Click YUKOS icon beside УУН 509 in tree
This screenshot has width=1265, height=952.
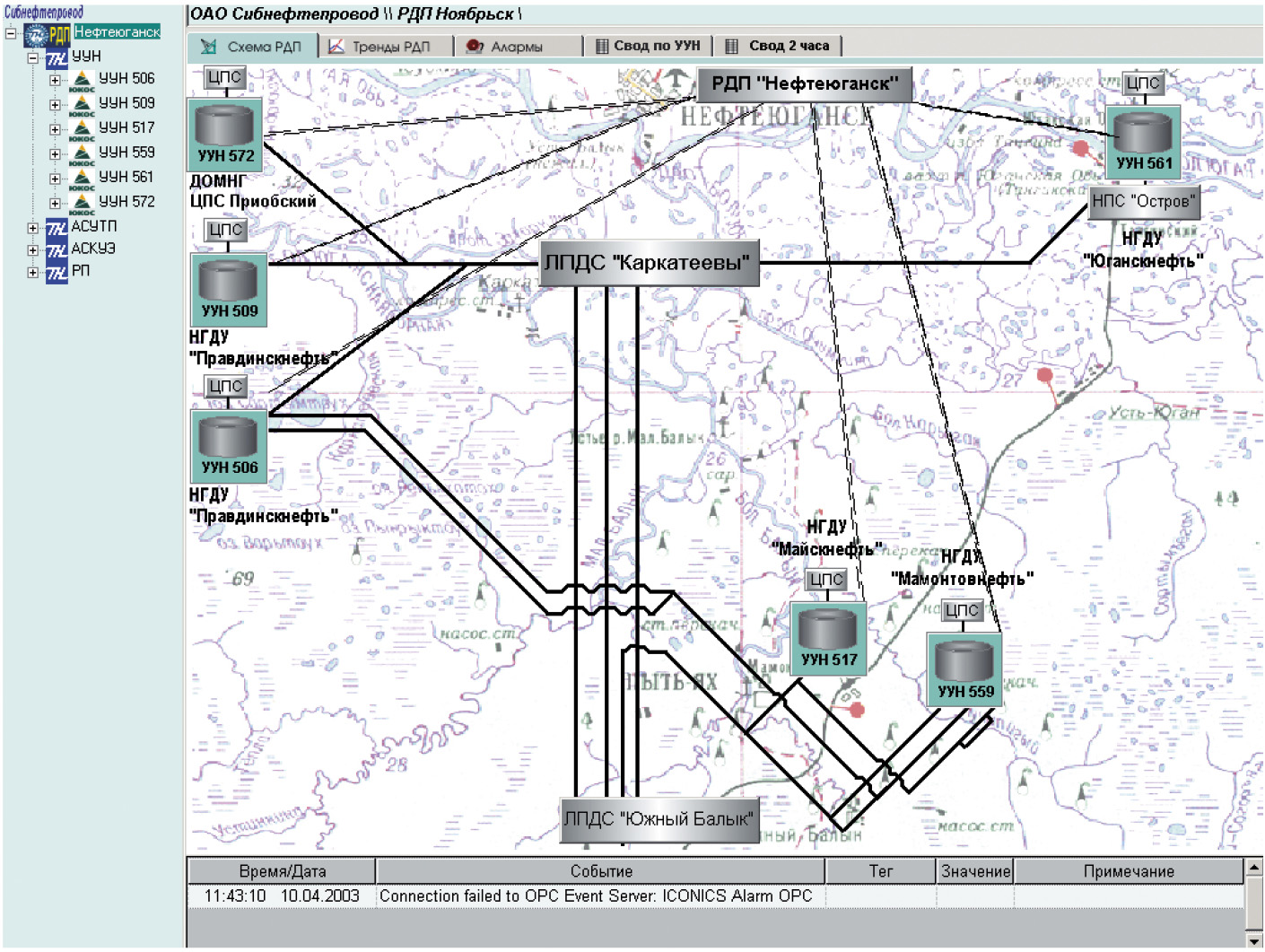point(82,106)
